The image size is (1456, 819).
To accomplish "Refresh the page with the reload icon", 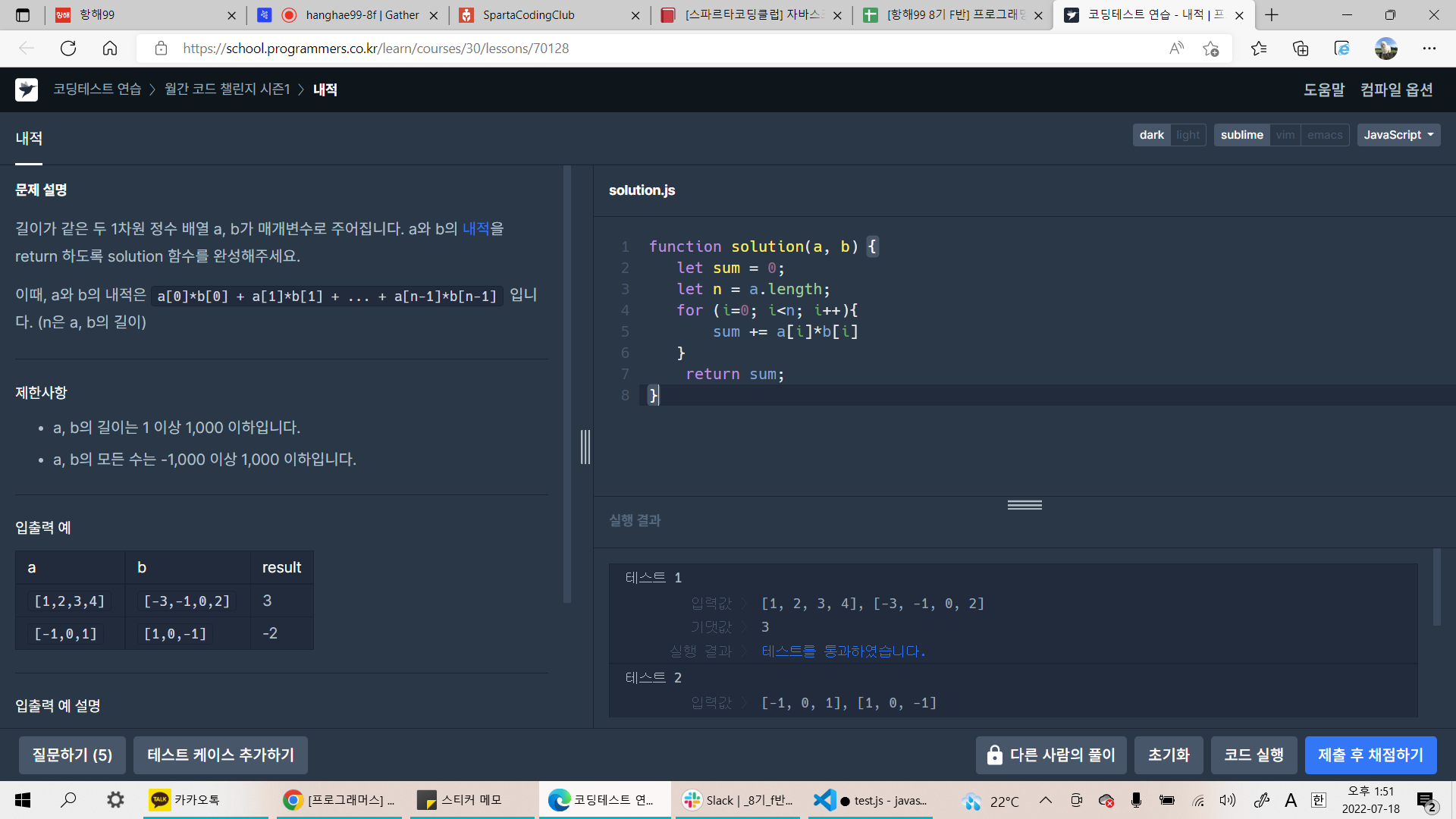I will coord(68,49).
